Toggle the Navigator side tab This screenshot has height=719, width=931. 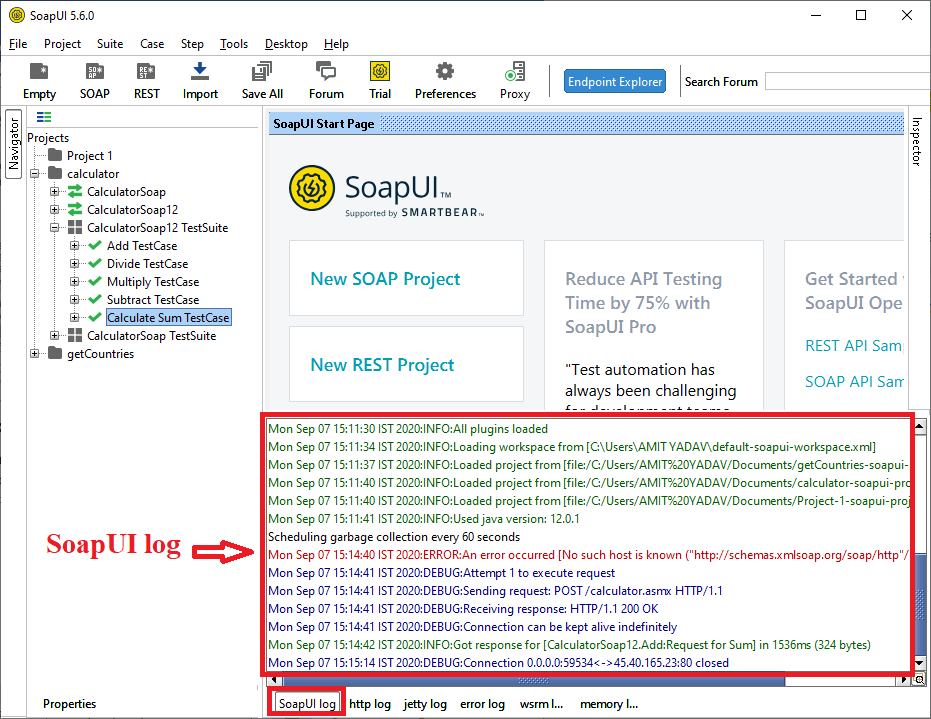point(14,144)
